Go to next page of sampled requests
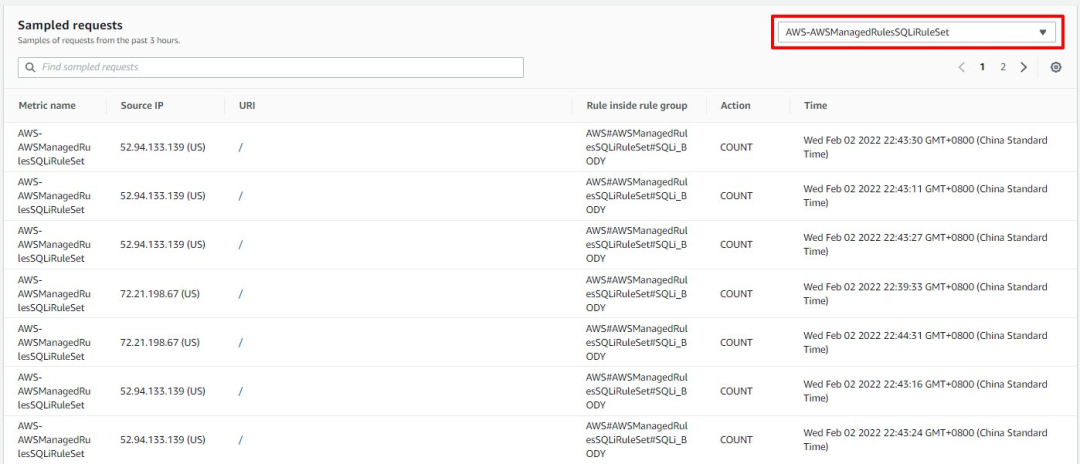Viewport: 1080px width, 464px height. 1024,67
